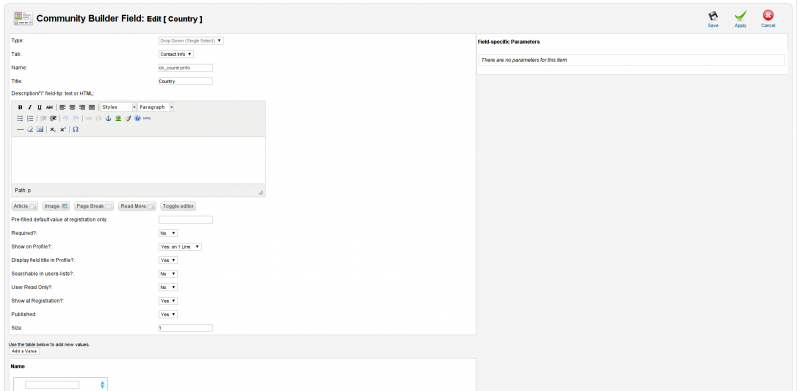Open editor Help question mark icon
The image size is (800, 391).
(x=137, y=118)
